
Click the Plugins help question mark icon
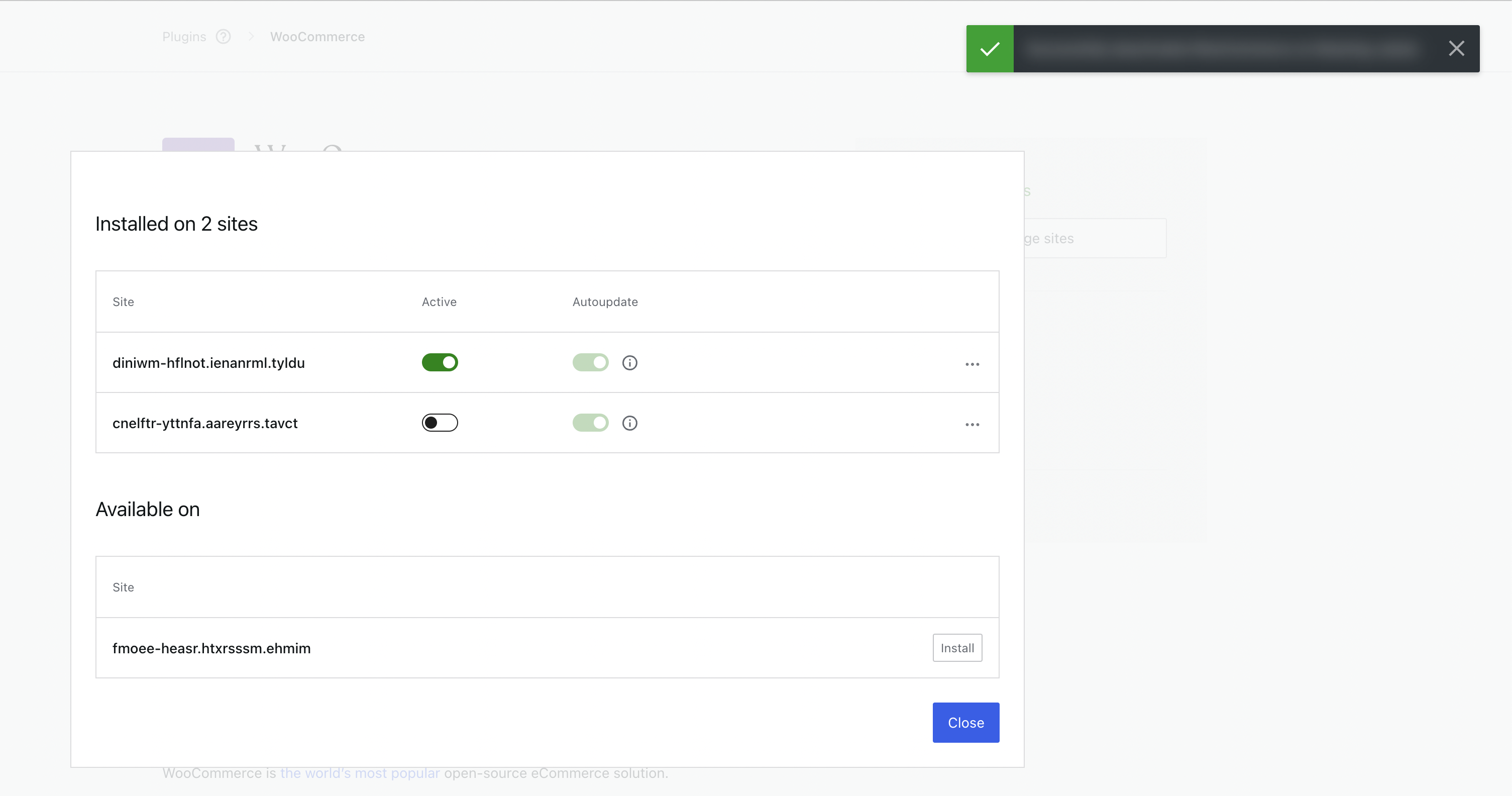click(x=223, y=36)
